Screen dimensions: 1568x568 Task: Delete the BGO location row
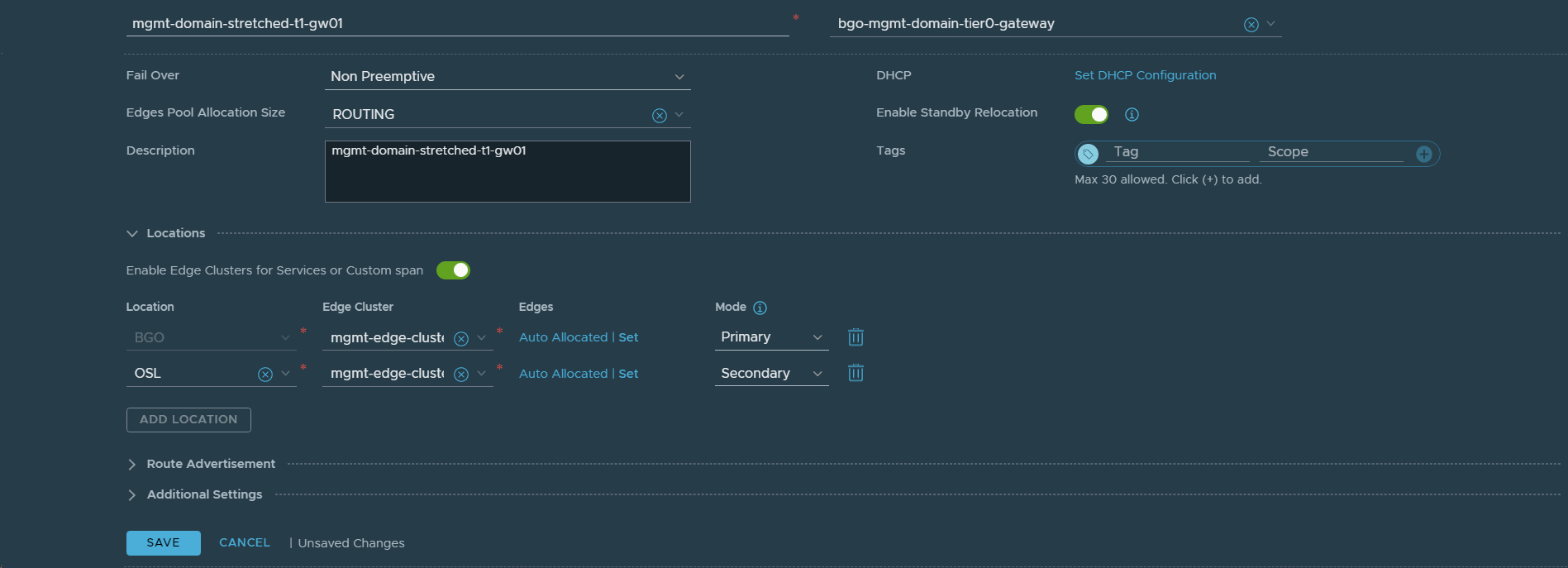[855, 337]
